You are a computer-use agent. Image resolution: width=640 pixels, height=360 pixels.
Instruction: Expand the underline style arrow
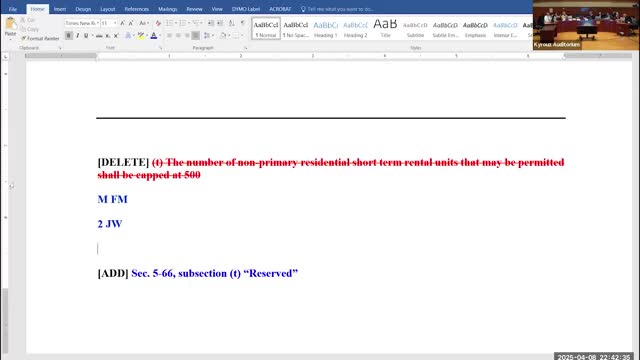click(x=92, y=36)
